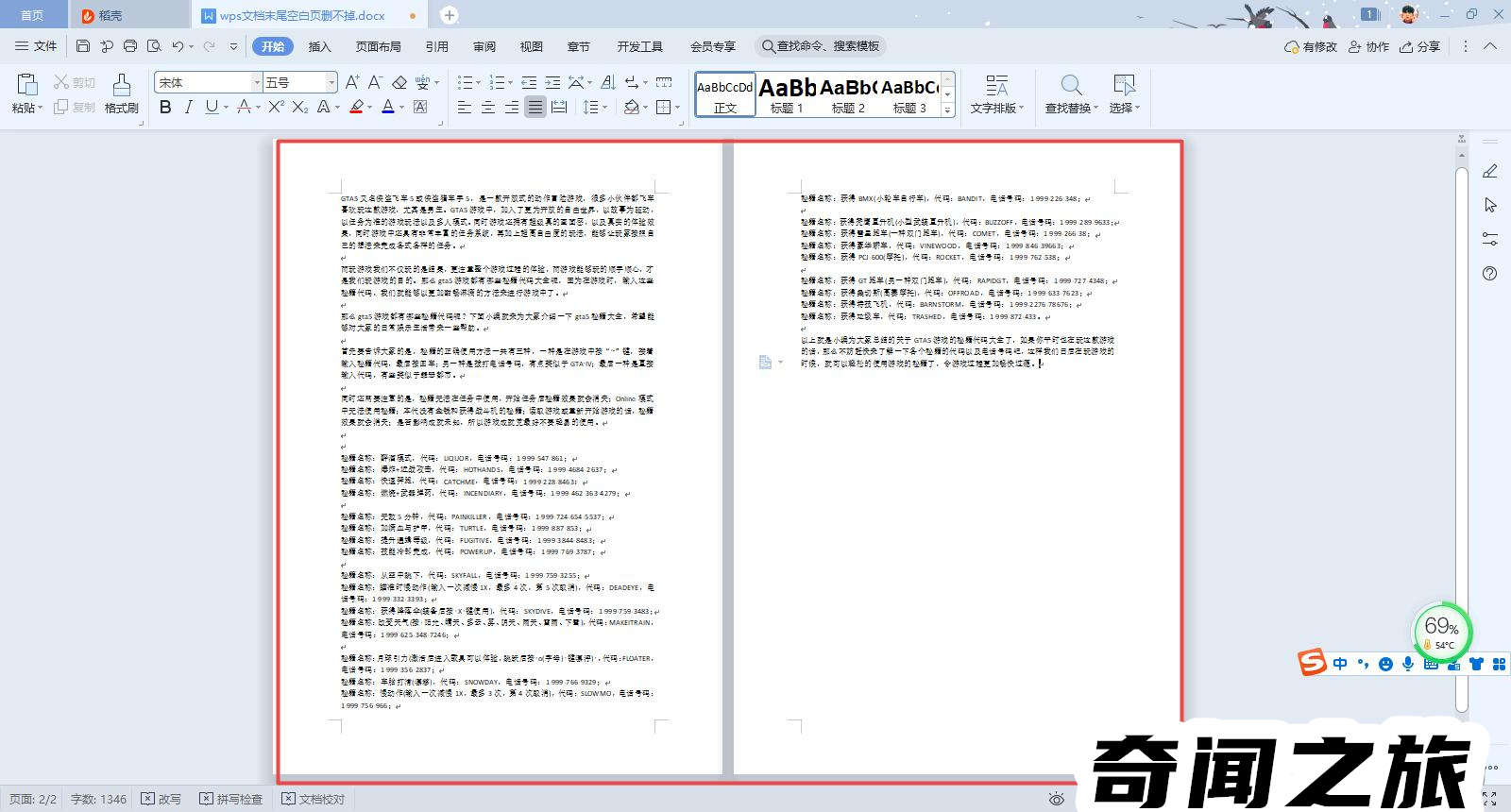Click the cursor arrow icon in right sidebar

1490,205
